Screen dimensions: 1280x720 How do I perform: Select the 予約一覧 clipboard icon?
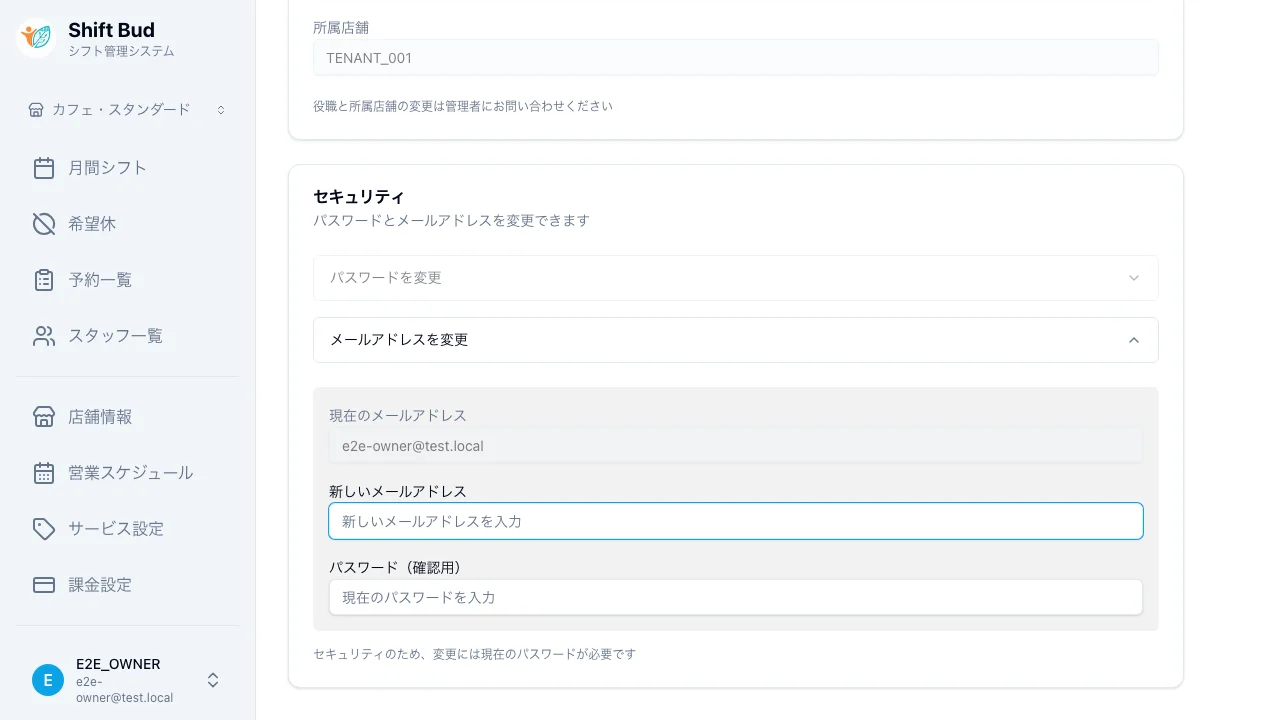coord(44,279)
